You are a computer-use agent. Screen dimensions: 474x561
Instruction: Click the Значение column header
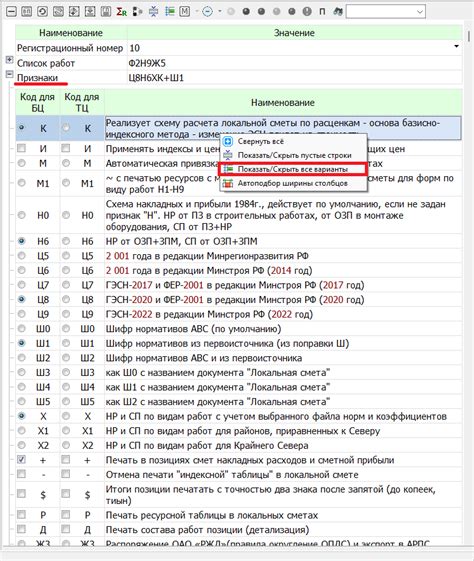click(294, 33)
